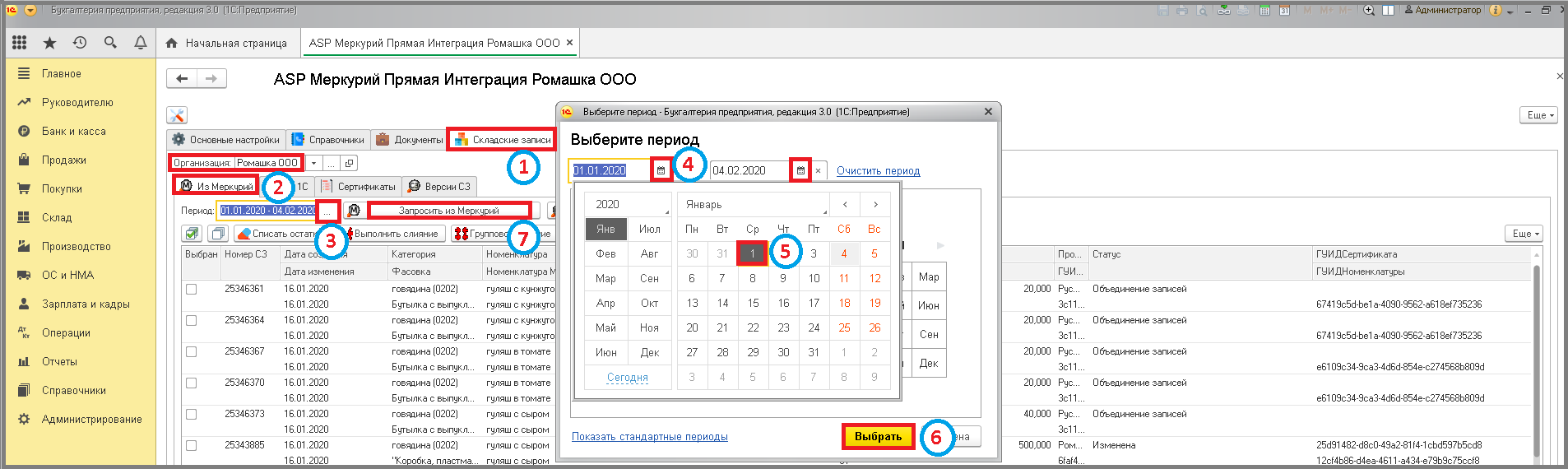The image size is (1568, 469).
Task: Click Очистить период link
Action: click(x=878, y=171)
